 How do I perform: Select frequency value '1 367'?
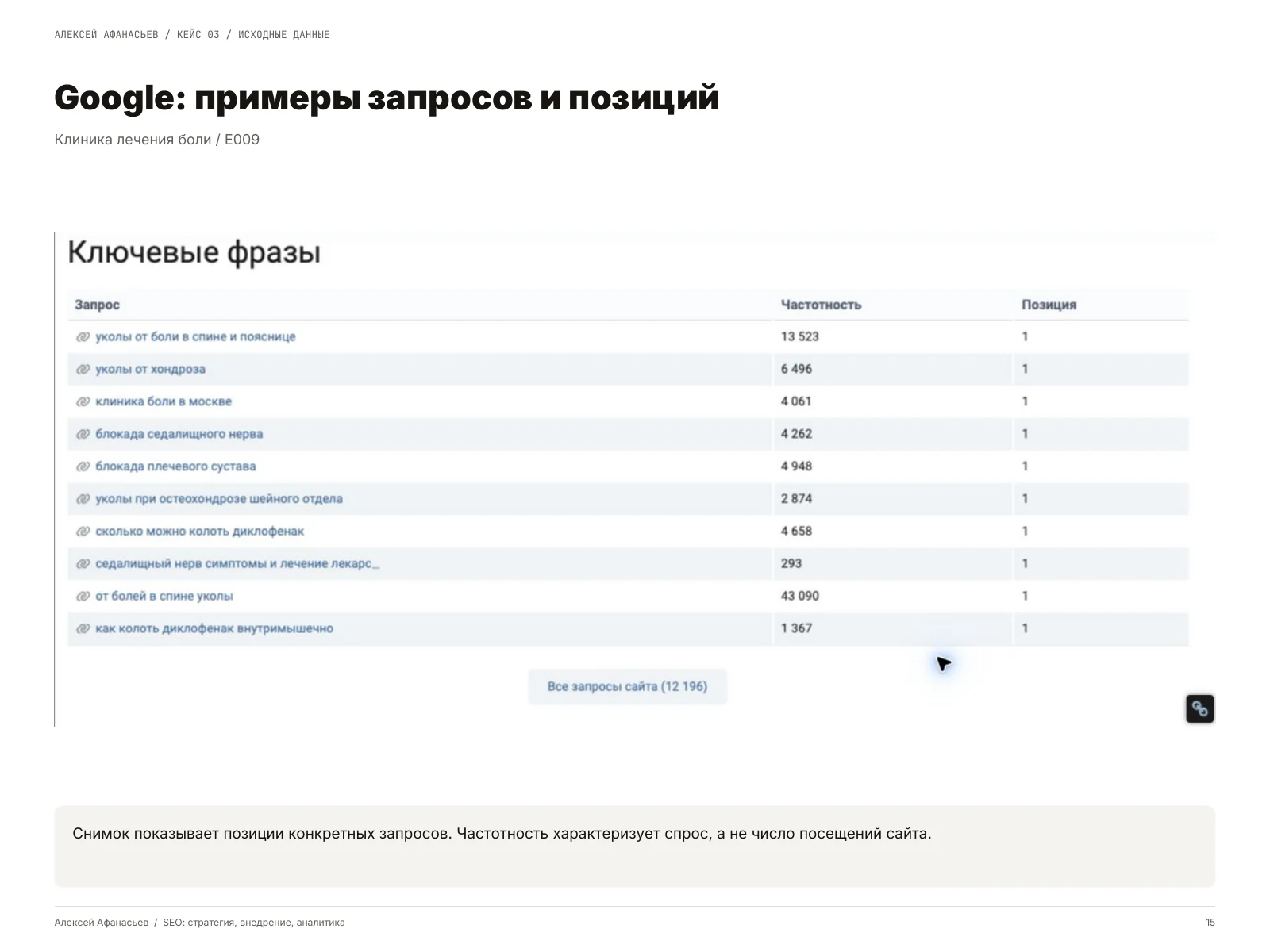796,628
